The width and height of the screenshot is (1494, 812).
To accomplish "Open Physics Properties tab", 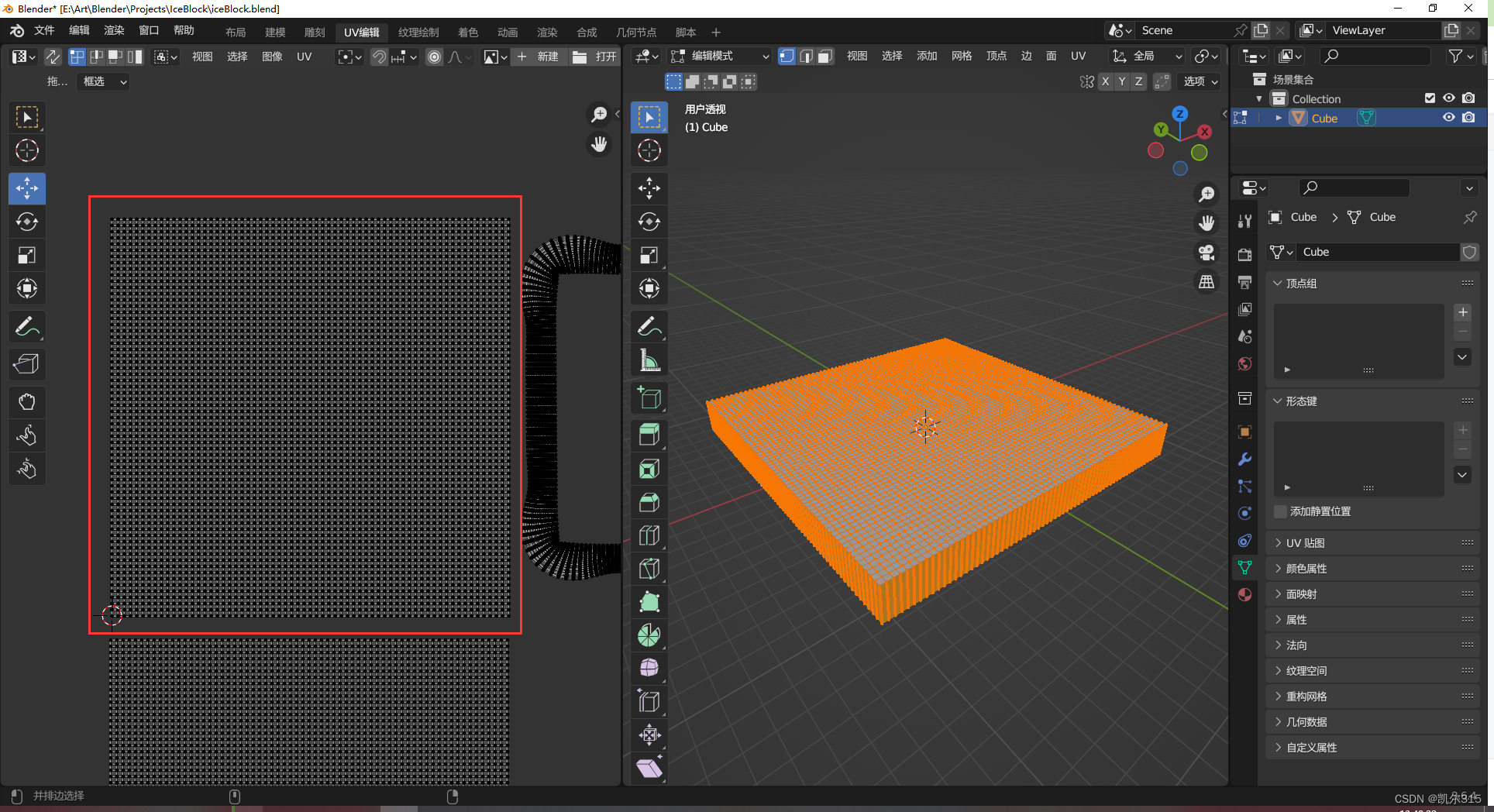I will tap(1244, 513).
